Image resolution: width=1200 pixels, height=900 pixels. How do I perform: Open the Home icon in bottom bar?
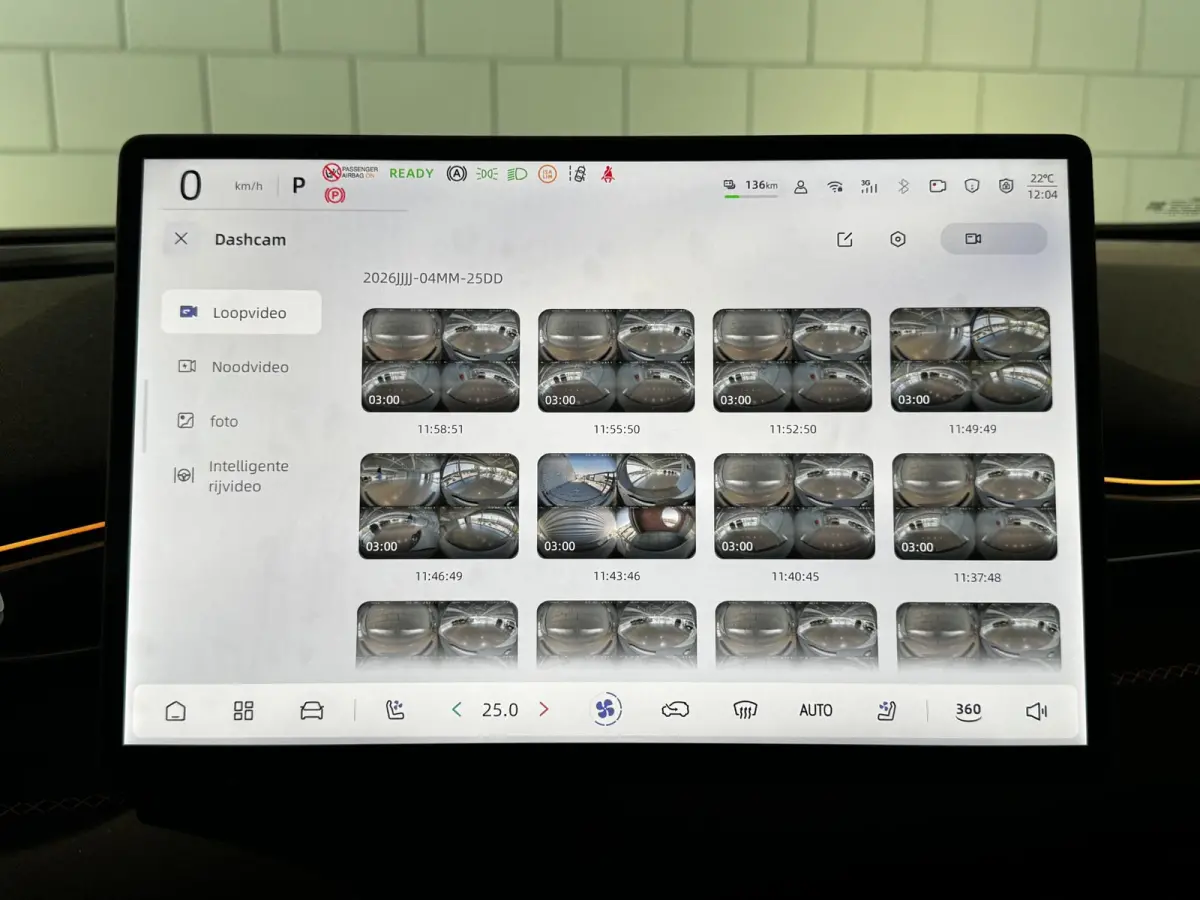(176, 711)
